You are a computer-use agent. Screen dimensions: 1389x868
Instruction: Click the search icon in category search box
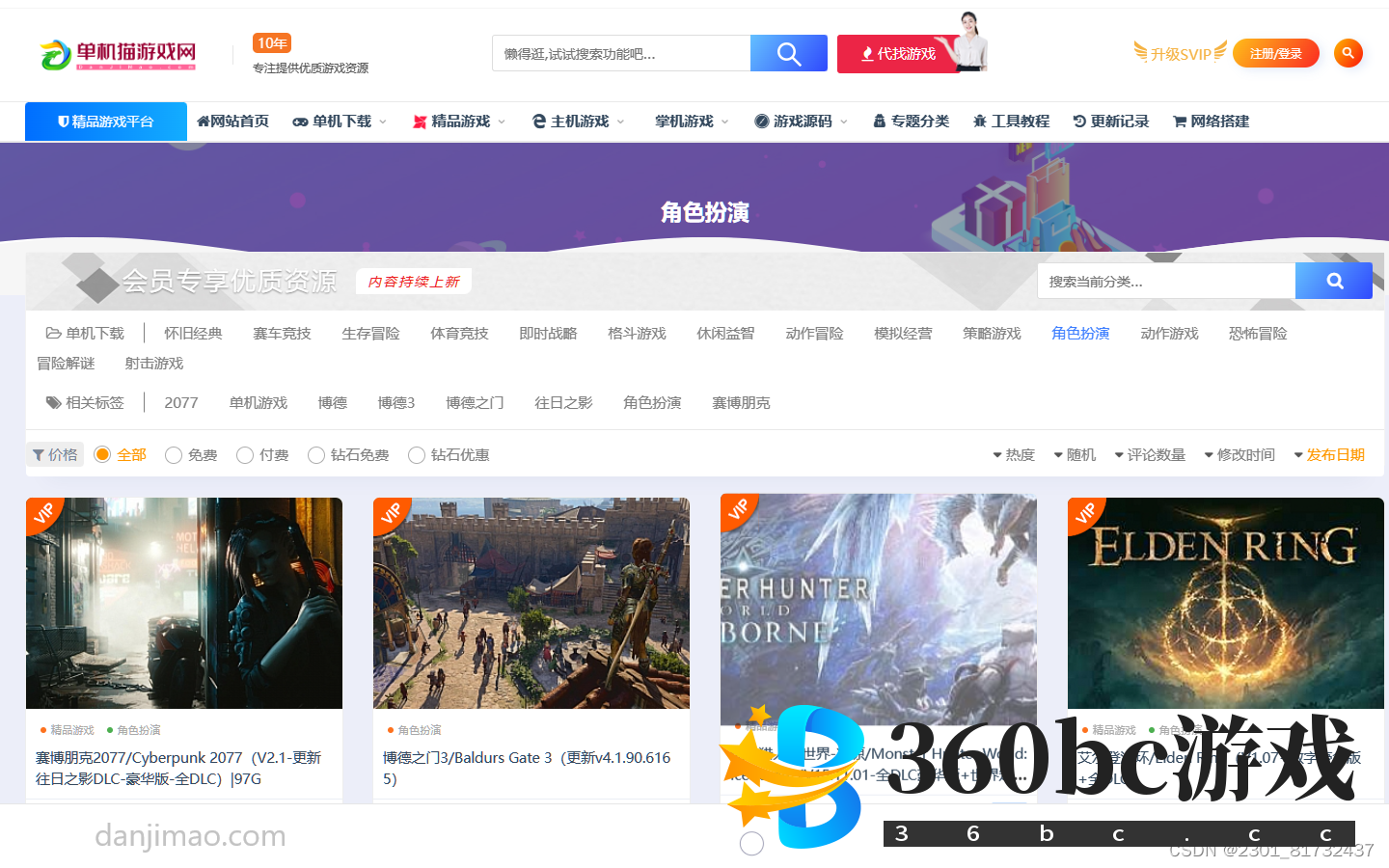coord(1333,281)
